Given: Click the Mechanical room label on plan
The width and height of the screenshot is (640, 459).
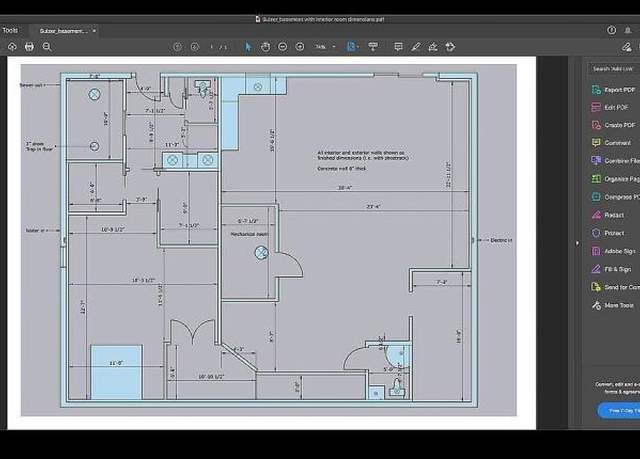Looking at the screenshot, I should coord(249,234).
